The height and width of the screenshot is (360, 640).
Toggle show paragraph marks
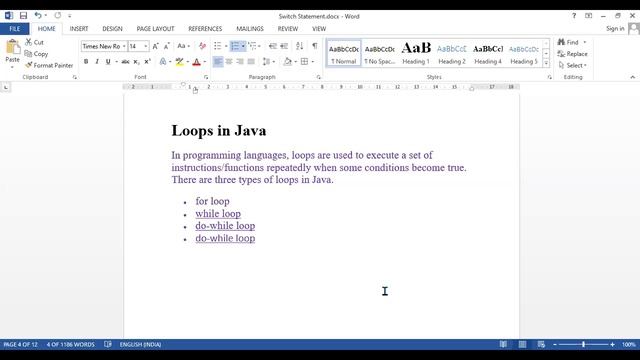pos(315,46)
